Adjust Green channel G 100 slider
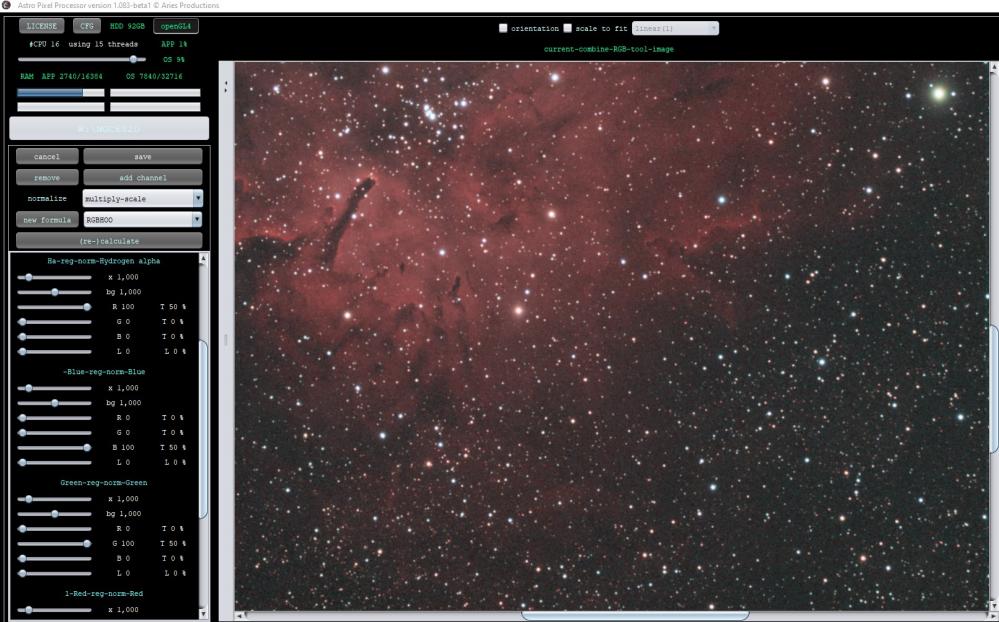Image resolution: width=999 pixels, height=622 pixels. (55, 544)
